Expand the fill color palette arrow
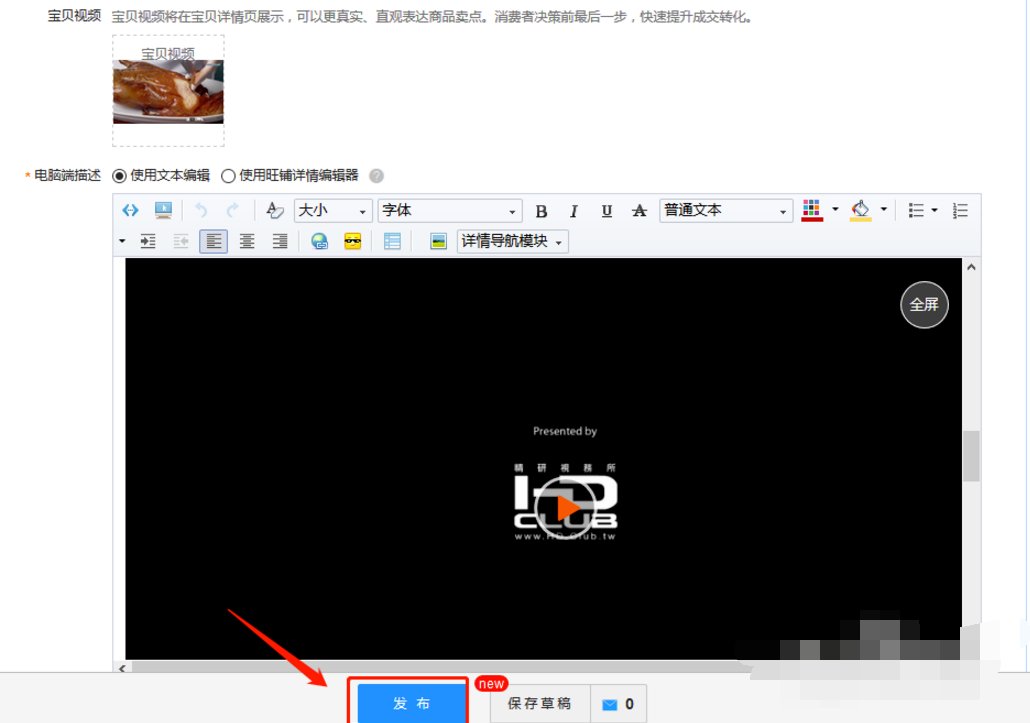 coord(884,209)
